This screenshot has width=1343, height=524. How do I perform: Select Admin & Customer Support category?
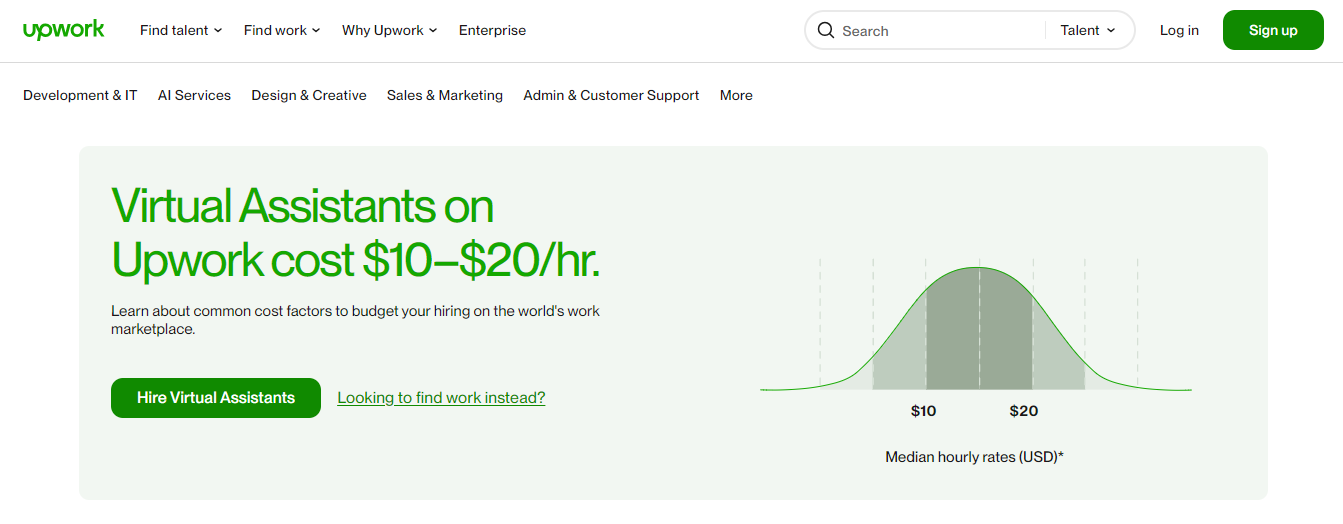click(x=611, y=95)
